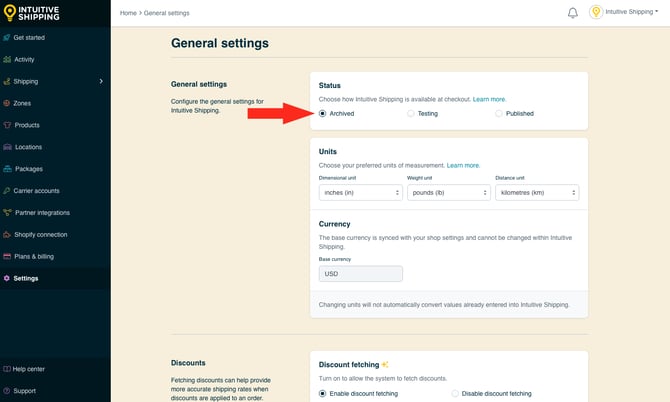Click the Locations warehouse icon

(x=7, y=147)
